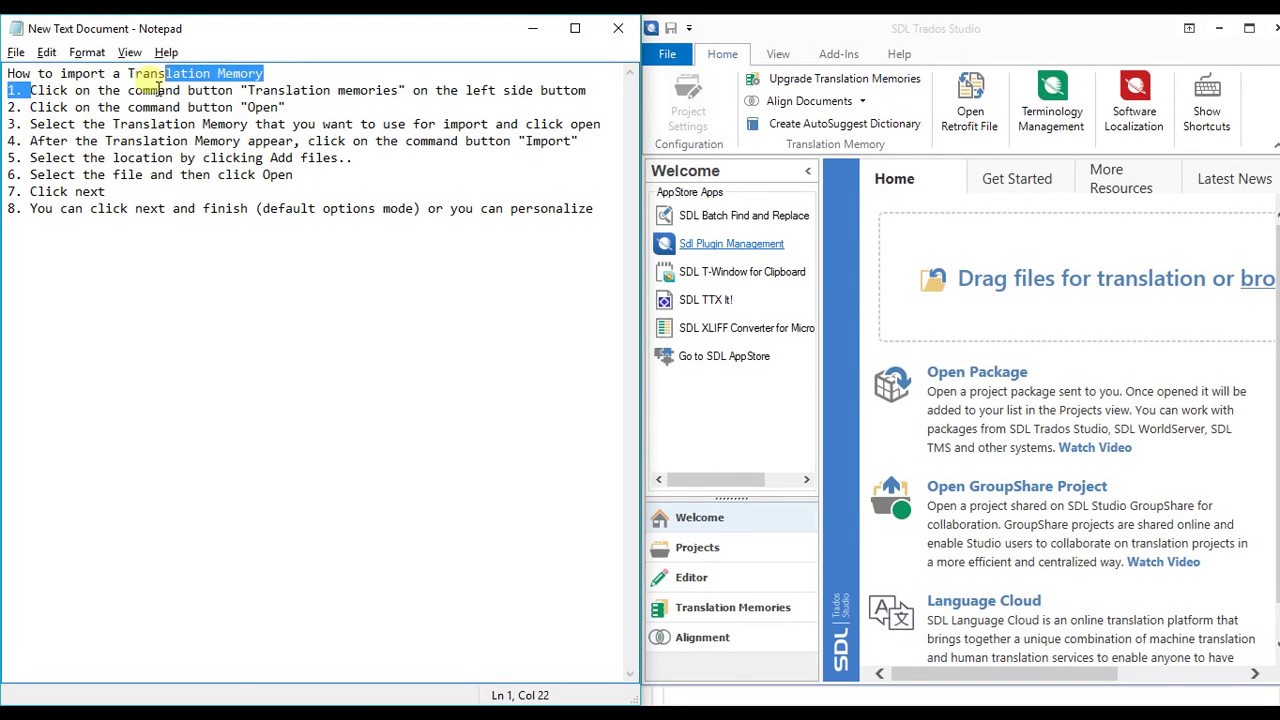The image size is (1280, 720).
Task: Click the Notepad document icon in title bar
Action: coord(16,28)
